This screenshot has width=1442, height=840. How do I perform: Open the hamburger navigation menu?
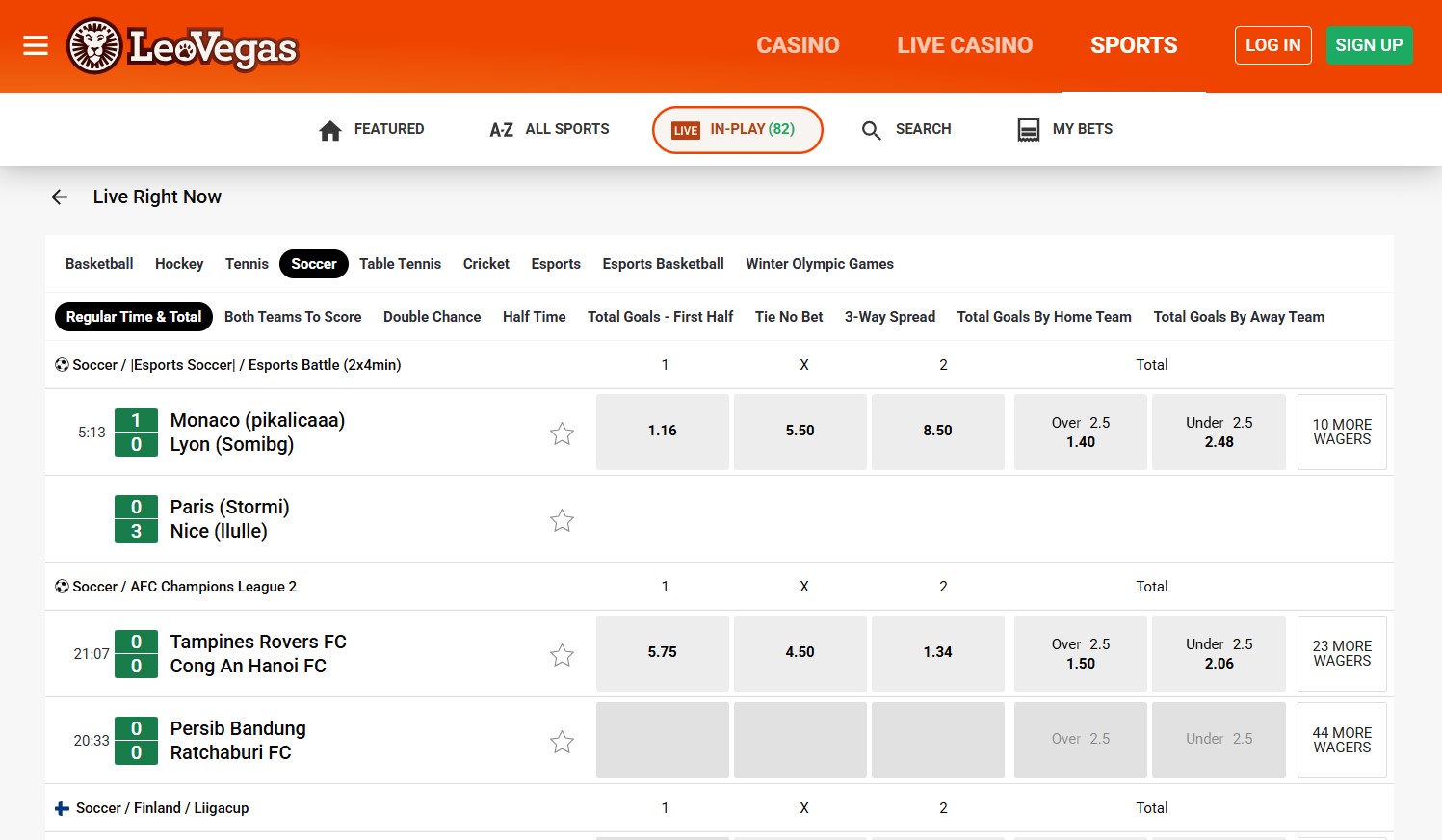click(x=36, y=45)
